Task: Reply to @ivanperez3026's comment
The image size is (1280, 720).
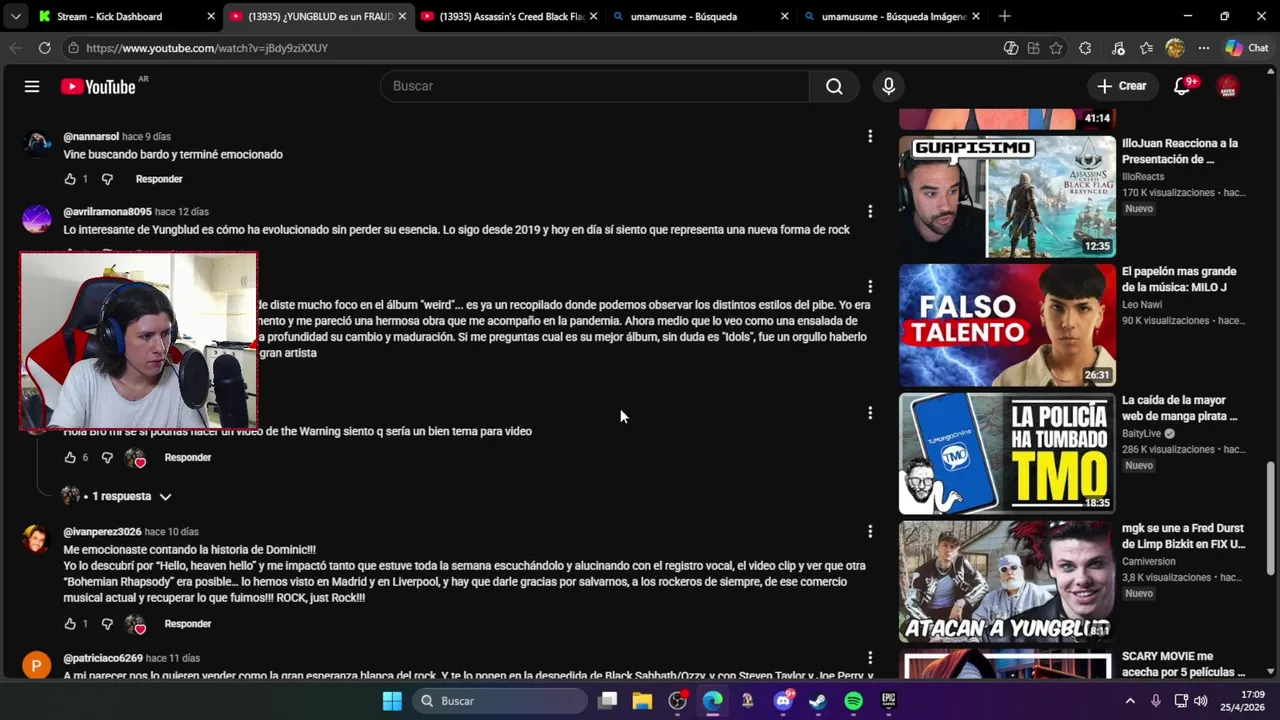Action: (x=188, y=624)
